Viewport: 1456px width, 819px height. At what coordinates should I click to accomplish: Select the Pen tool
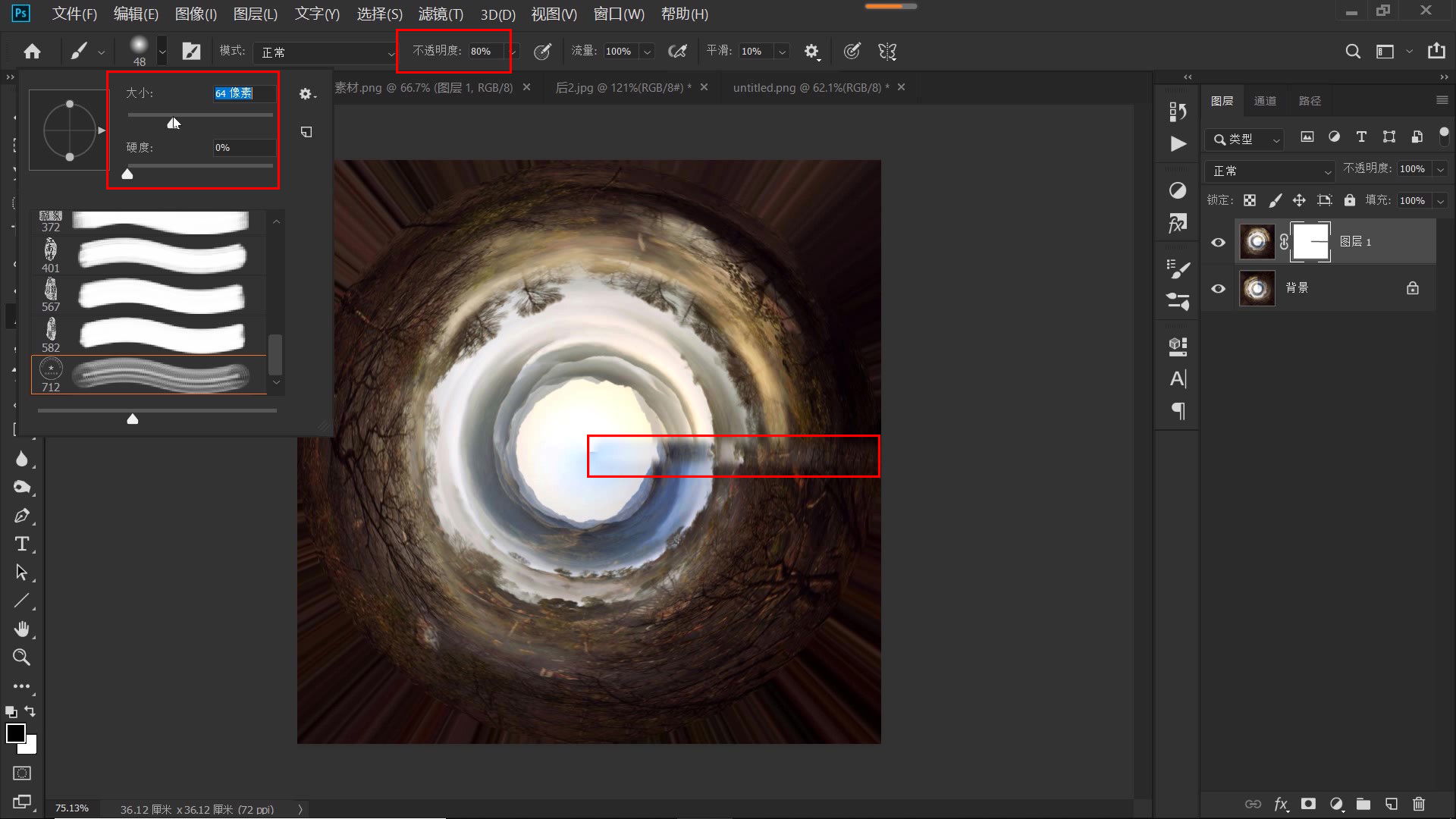tap(22, 516)
